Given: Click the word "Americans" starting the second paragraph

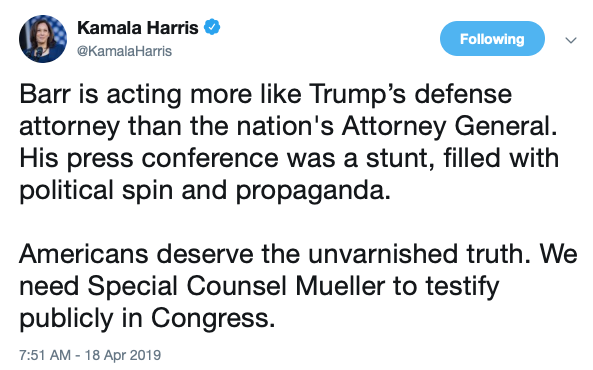Looking at the screenshot, I should coord(84,254).
